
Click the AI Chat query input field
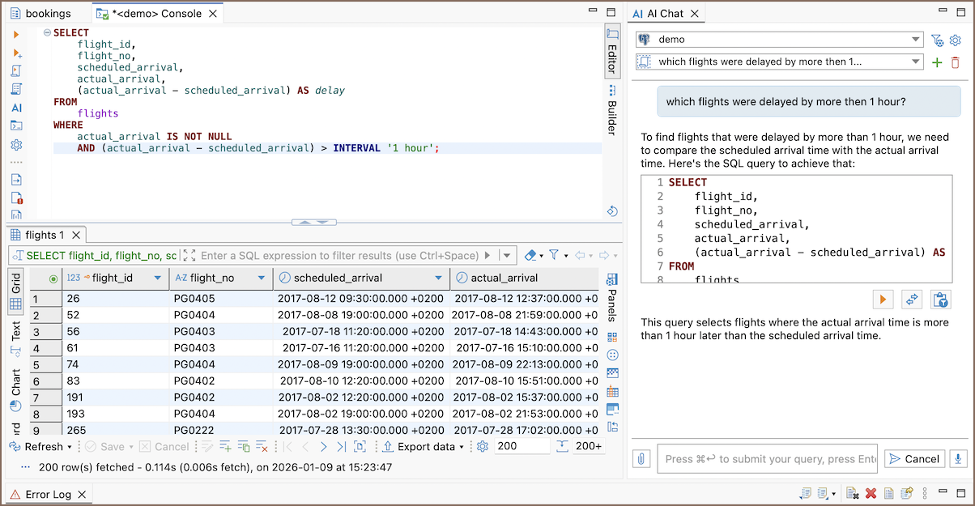click(768, 459)
